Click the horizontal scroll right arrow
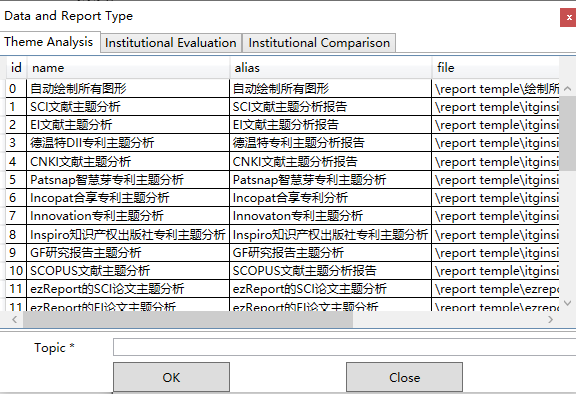 click(550, 319)
